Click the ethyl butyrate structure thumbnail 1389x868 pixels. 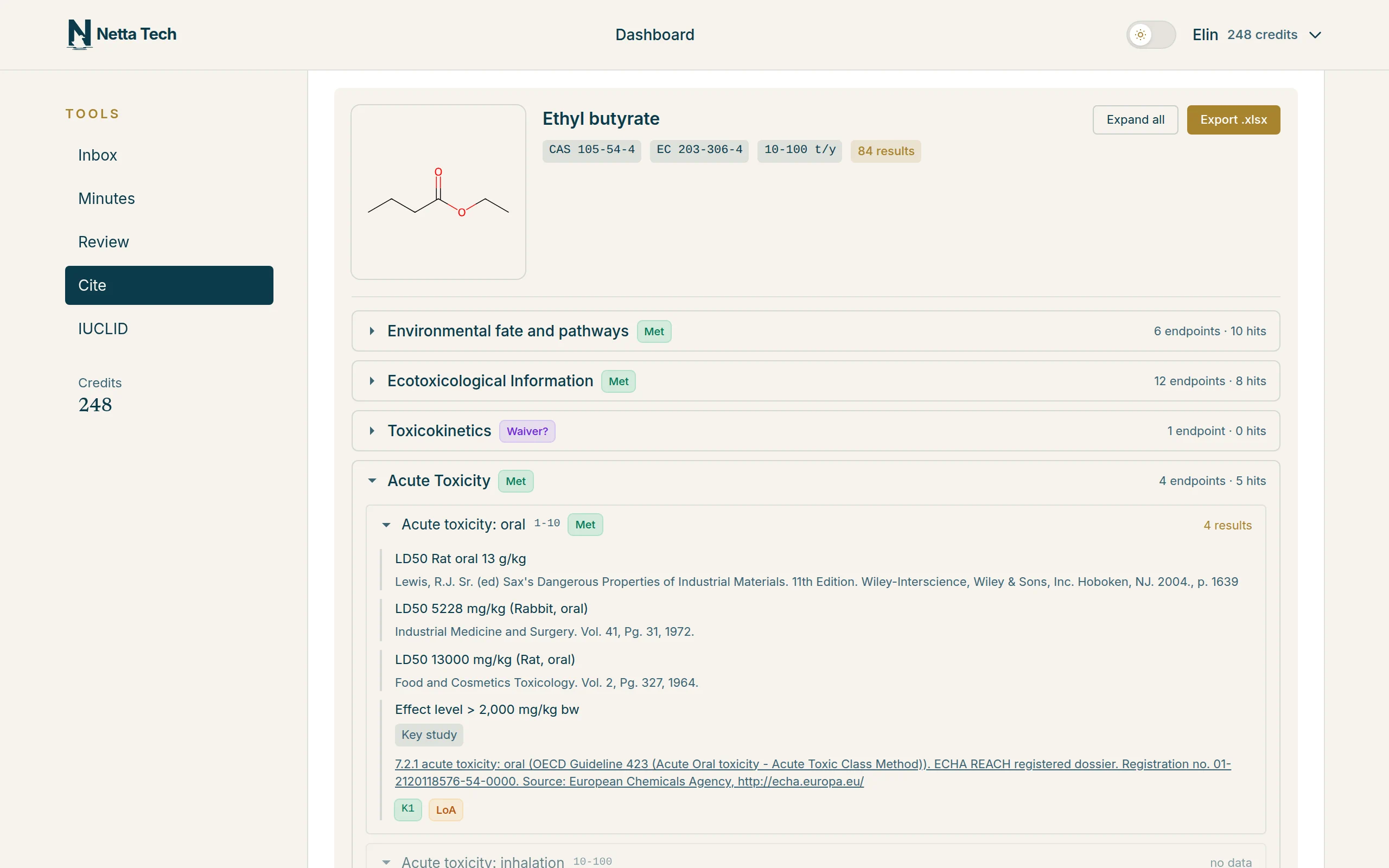coord(438,192)
